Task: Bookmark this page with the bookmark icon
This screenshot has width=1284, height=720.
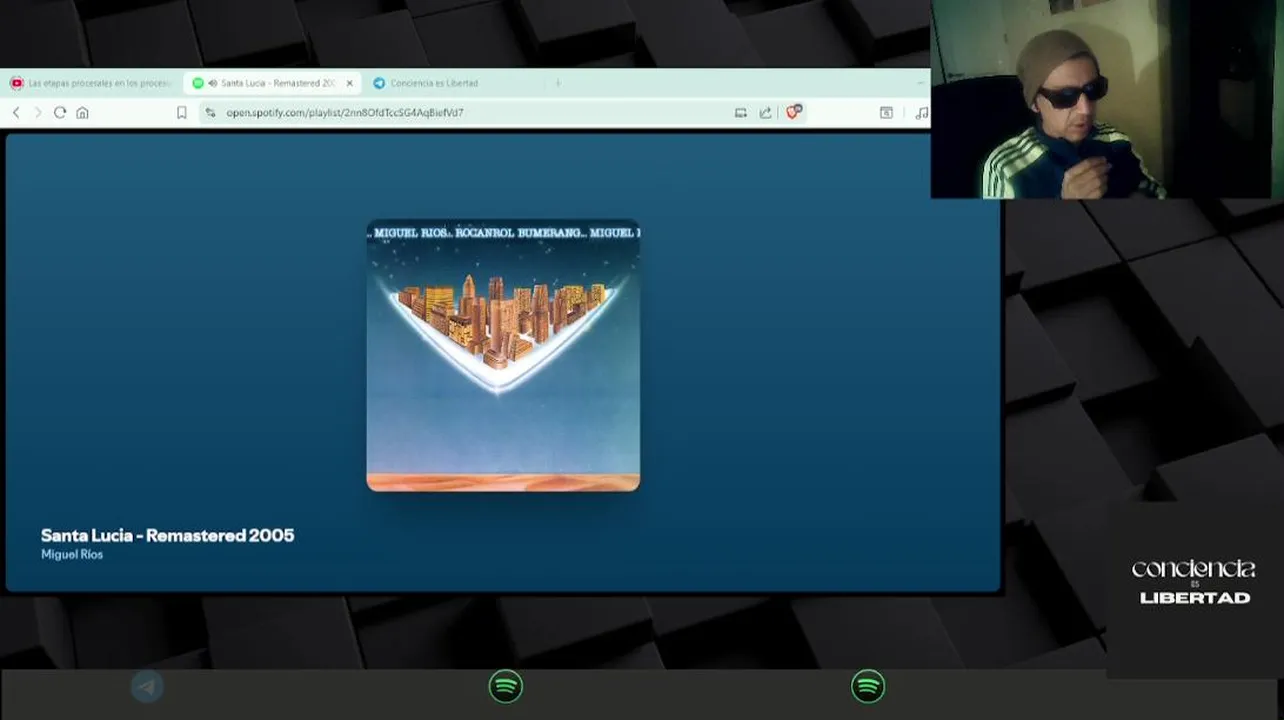Action: [181, 113]
